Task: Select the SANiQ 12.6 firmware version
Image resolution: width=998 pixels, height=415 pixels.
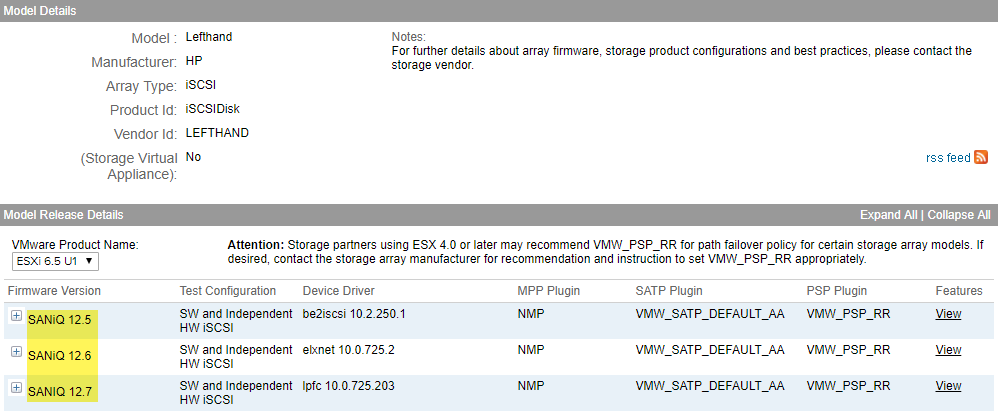Action: point(60,356)
